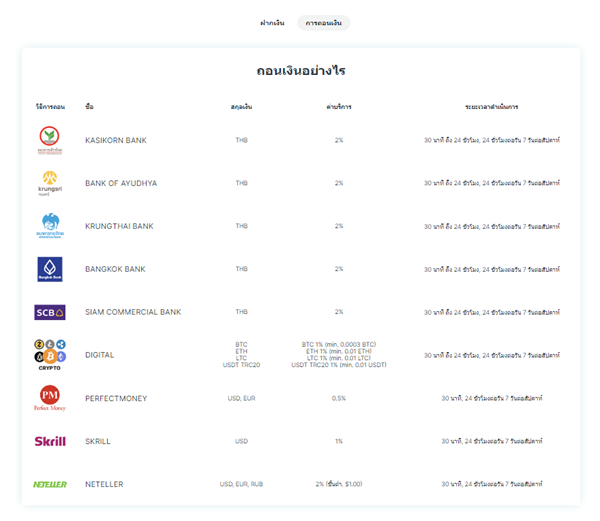
Task: Click the Krungsri bank logo
Action: pos(49,183)
